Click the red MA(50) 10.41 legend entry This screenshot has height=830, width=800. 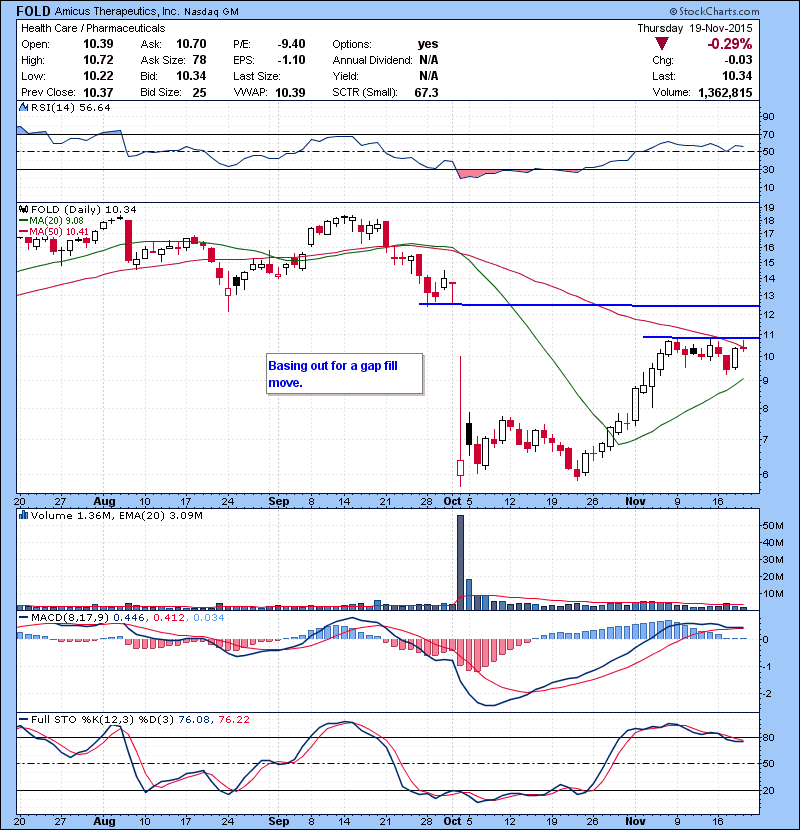point(53,232)
